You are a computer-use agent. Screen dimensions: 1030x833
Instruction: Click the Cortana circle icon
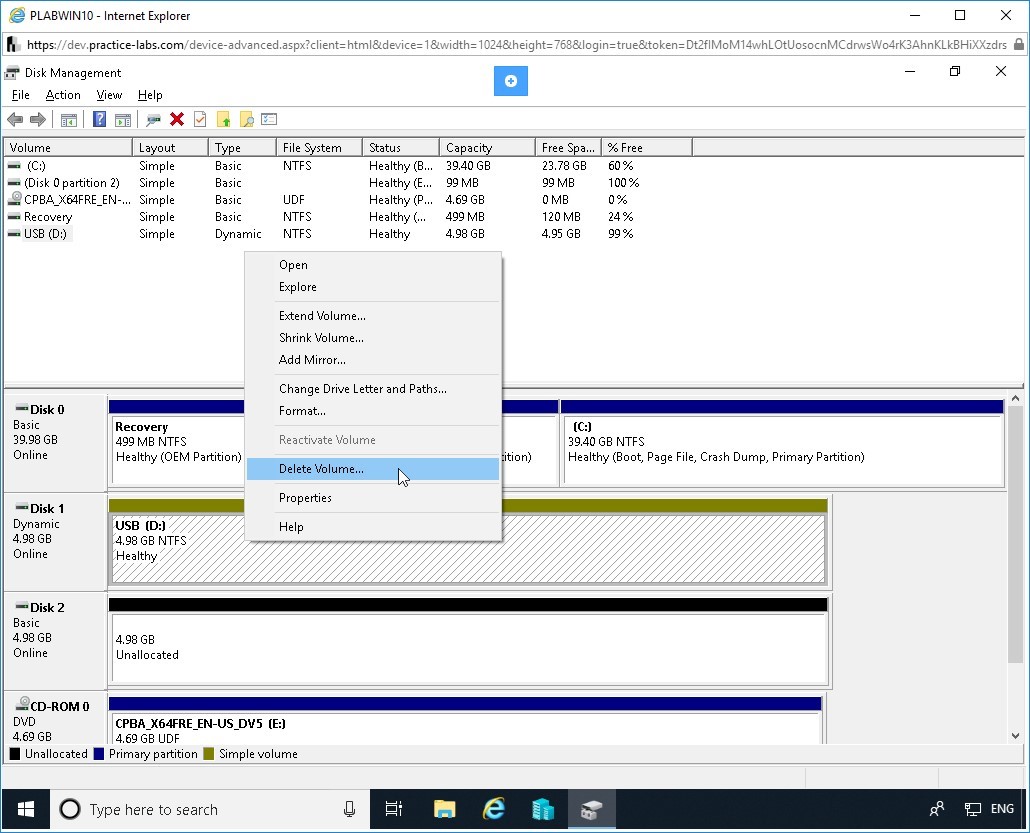pyautogui.click(x=70, y=809)
